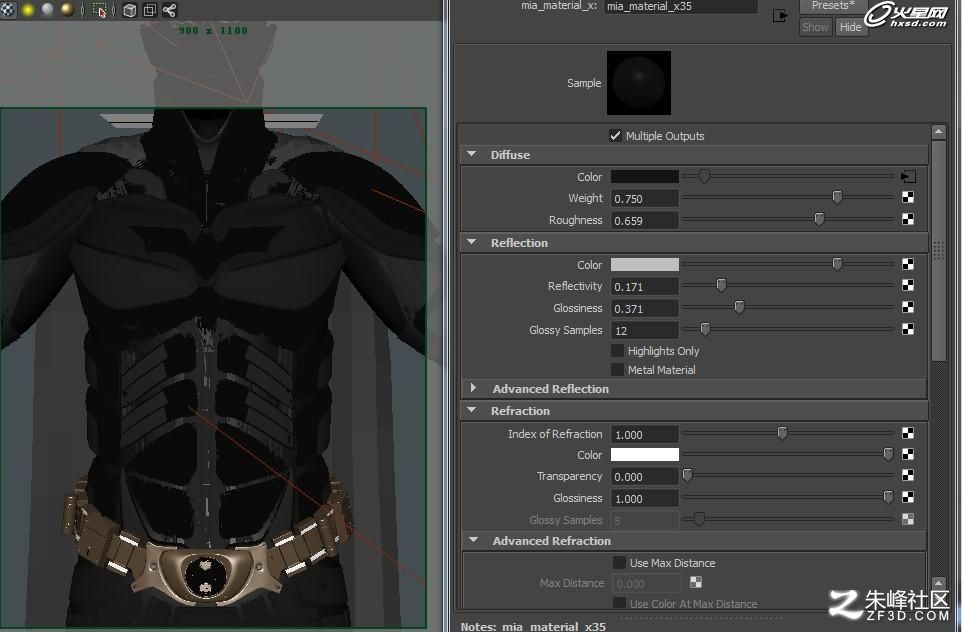The width and height of the screenshot is (962, 632).
Task: Click the Reflectivity value field 0.171
Action: [645, 287]
